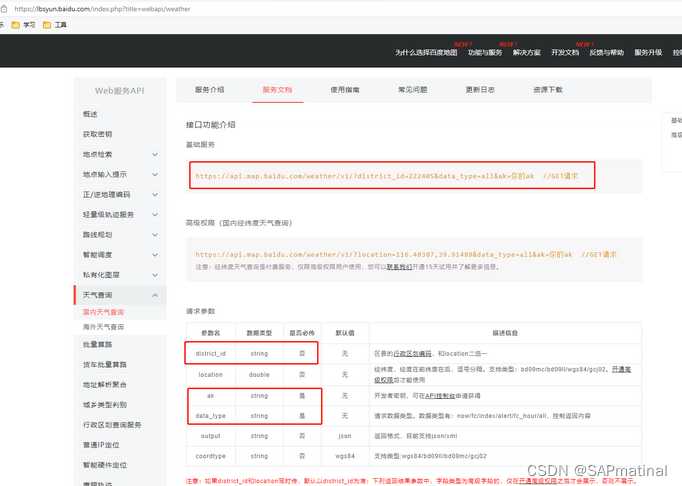Switch to the 服务文档 tab

[x=277, y=90]
